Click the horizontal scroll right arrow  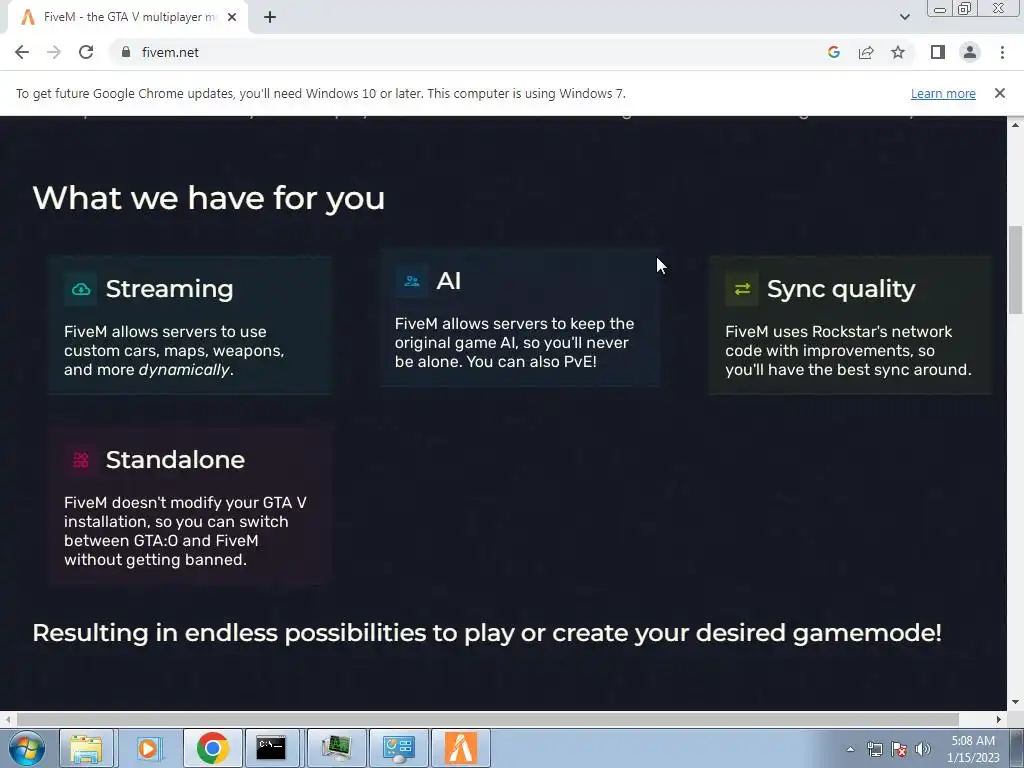(999, 719)
